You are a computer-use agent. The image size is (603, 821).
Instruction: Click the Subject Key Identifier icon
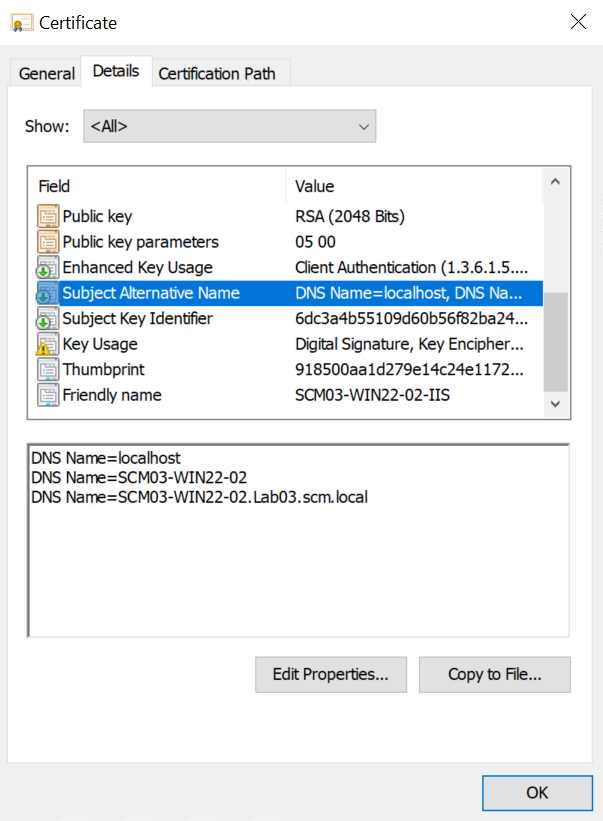click(48, 319)
